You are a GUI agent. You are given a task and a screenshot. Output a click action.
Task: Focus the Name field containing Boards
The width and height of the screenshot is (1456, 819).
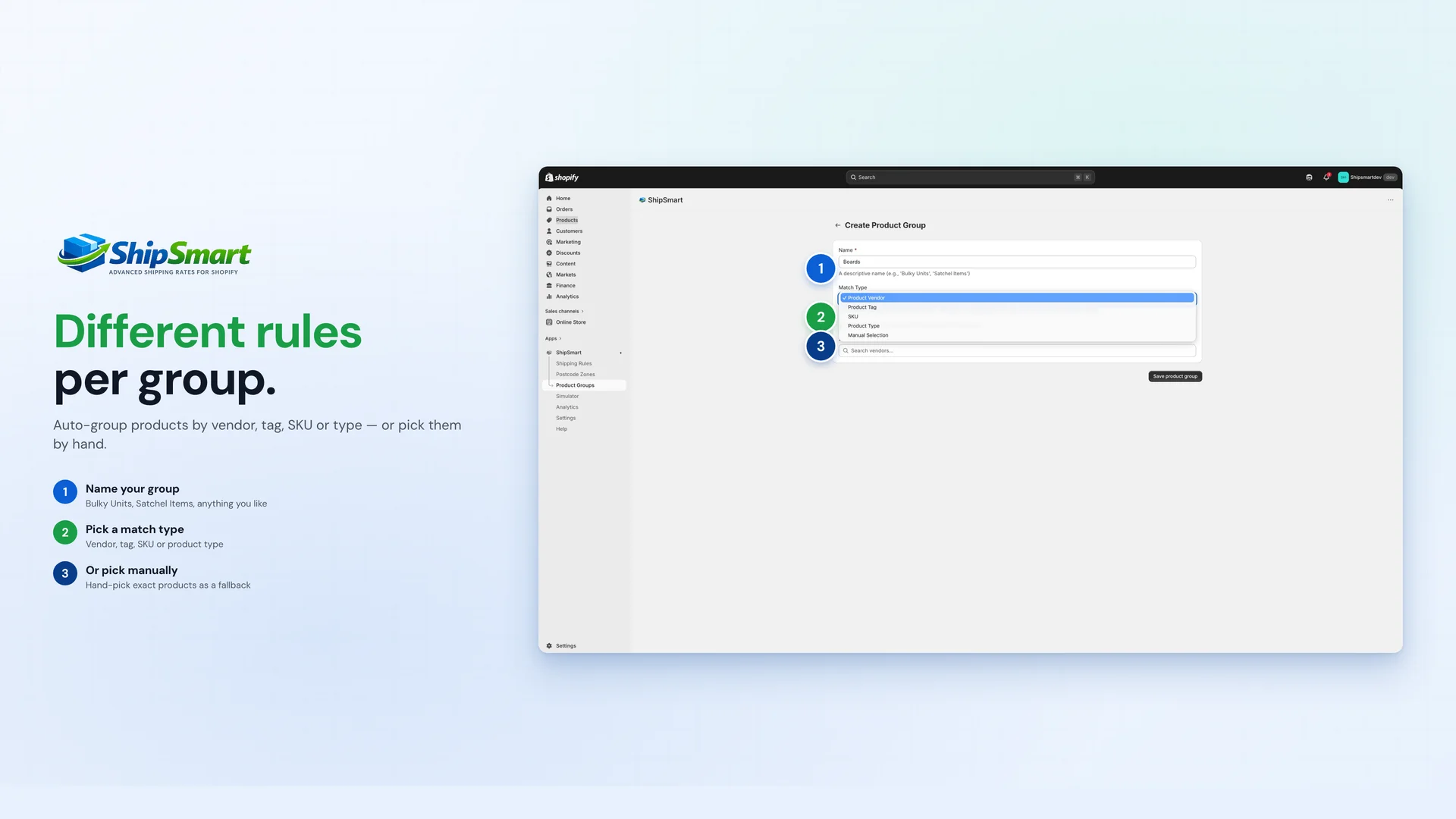pos(1017,262)
